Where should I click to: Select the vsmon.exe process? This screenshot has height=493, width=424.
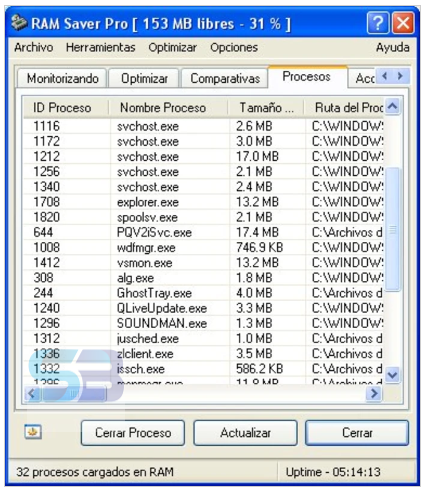tap(203, 263)
